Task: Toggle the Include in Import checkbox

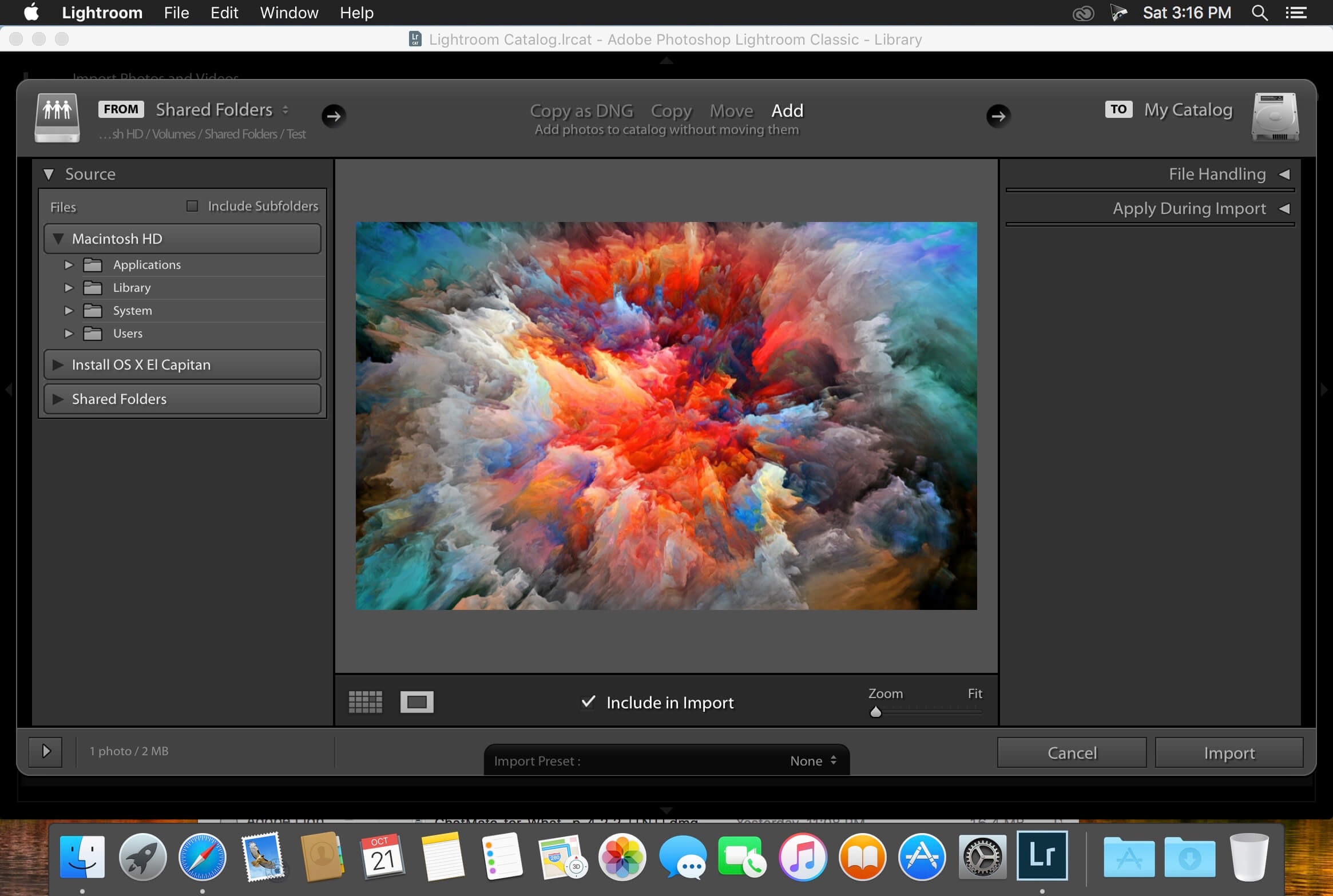Action: pos(589,701)
